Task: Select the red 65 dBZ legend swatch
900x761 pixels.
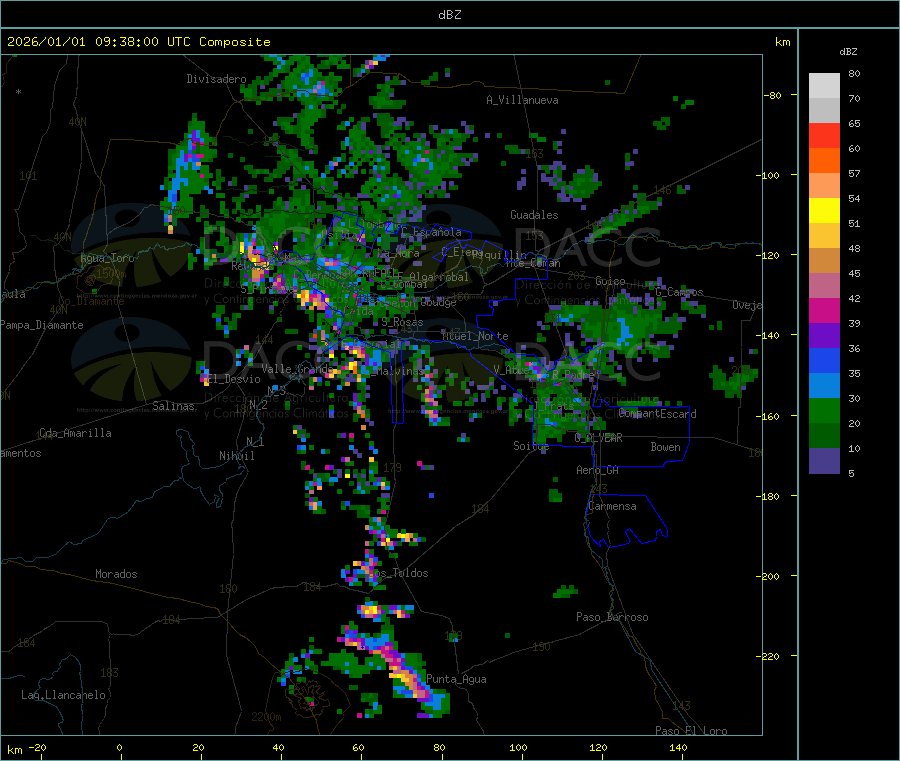Action: tap(824, 135)
